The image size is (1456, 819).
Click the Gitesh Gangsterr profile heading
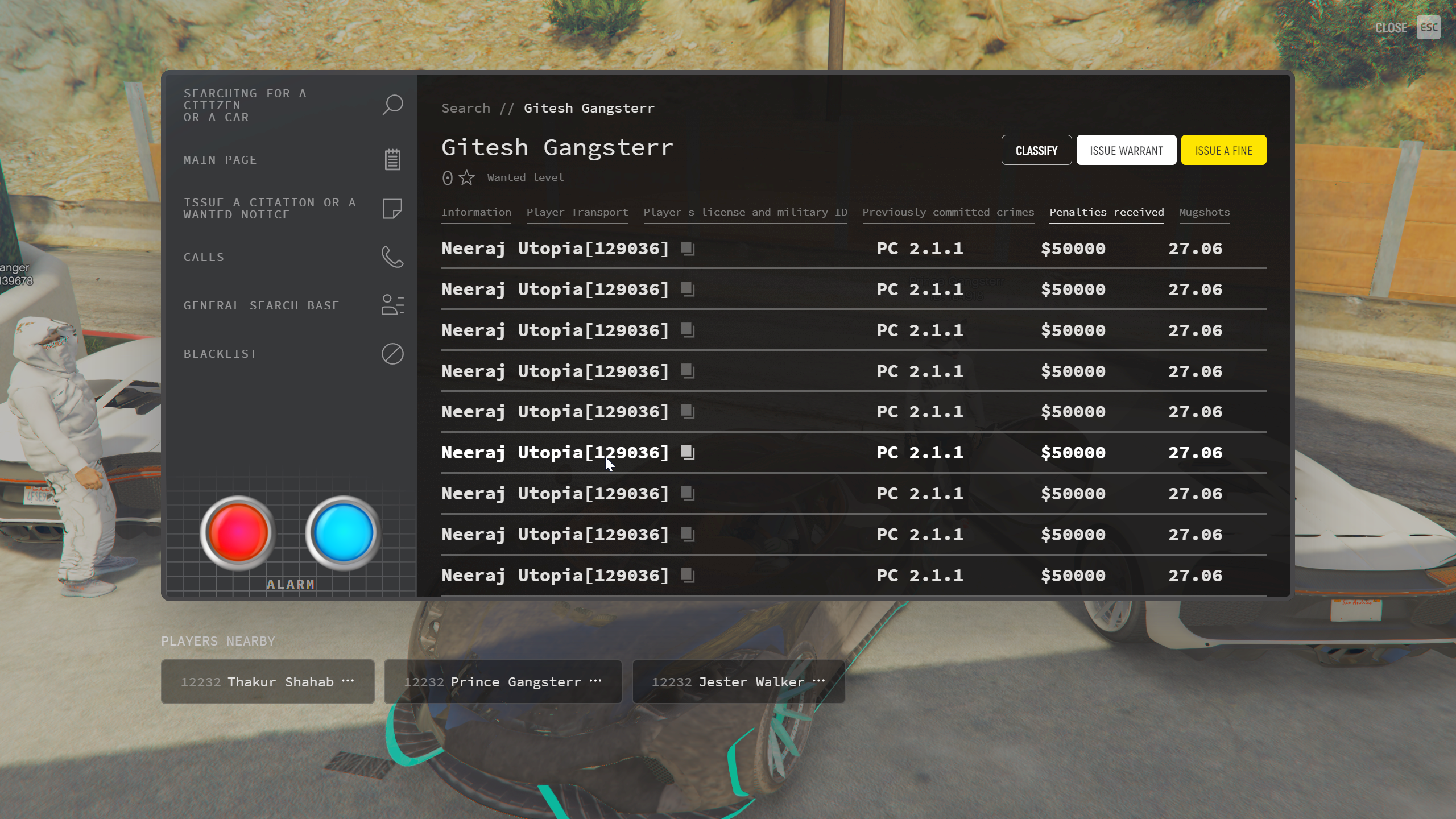557,148
